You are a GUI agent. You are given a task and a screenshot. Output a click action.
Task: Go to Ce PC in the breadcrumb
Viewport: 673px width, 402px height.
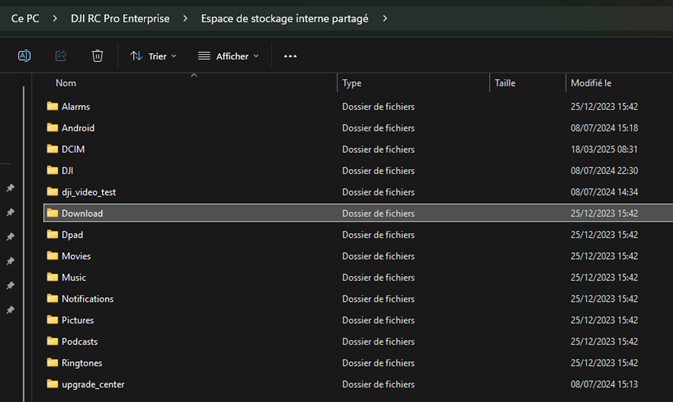(x=25, y=19)
